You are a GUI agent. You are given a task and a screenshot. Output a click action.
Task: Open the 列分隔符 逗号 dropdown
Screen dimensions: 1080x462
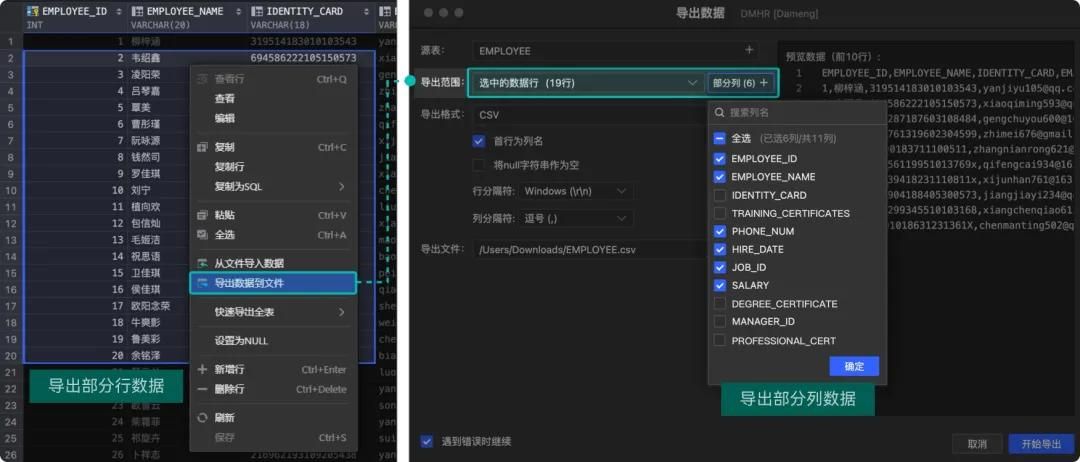[576, 218]
